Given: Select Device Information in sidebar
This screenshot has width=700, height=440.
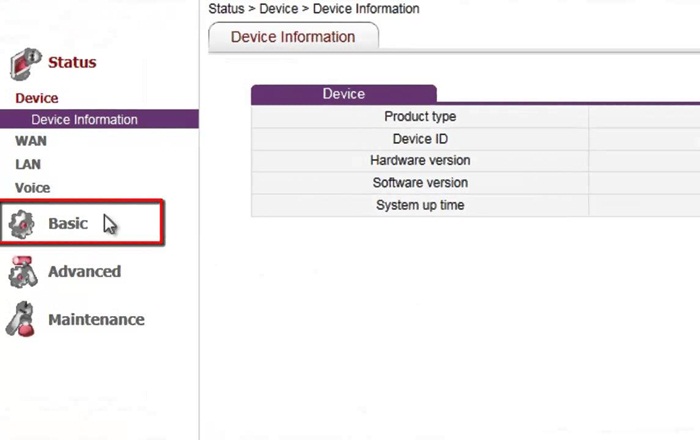Looking at the screenshot, I should click(x=99, y=119).
